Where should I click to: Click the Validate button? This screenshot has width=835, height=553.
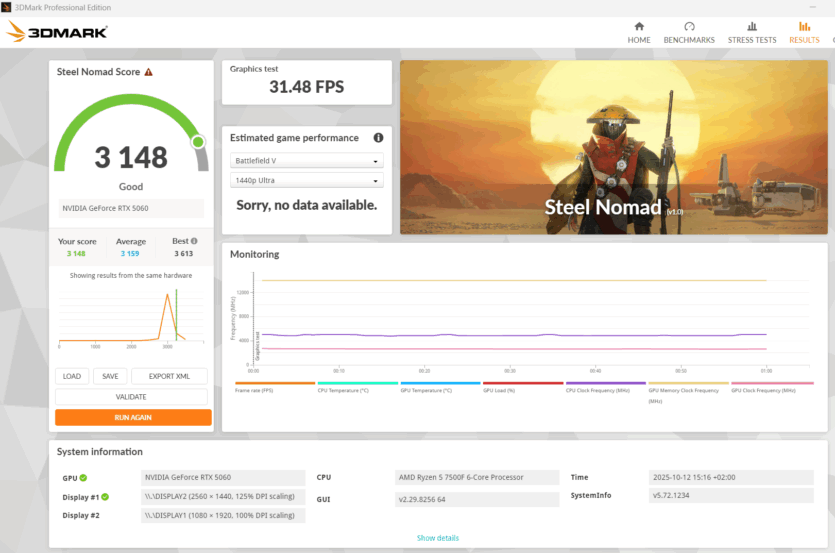(133, 397)
